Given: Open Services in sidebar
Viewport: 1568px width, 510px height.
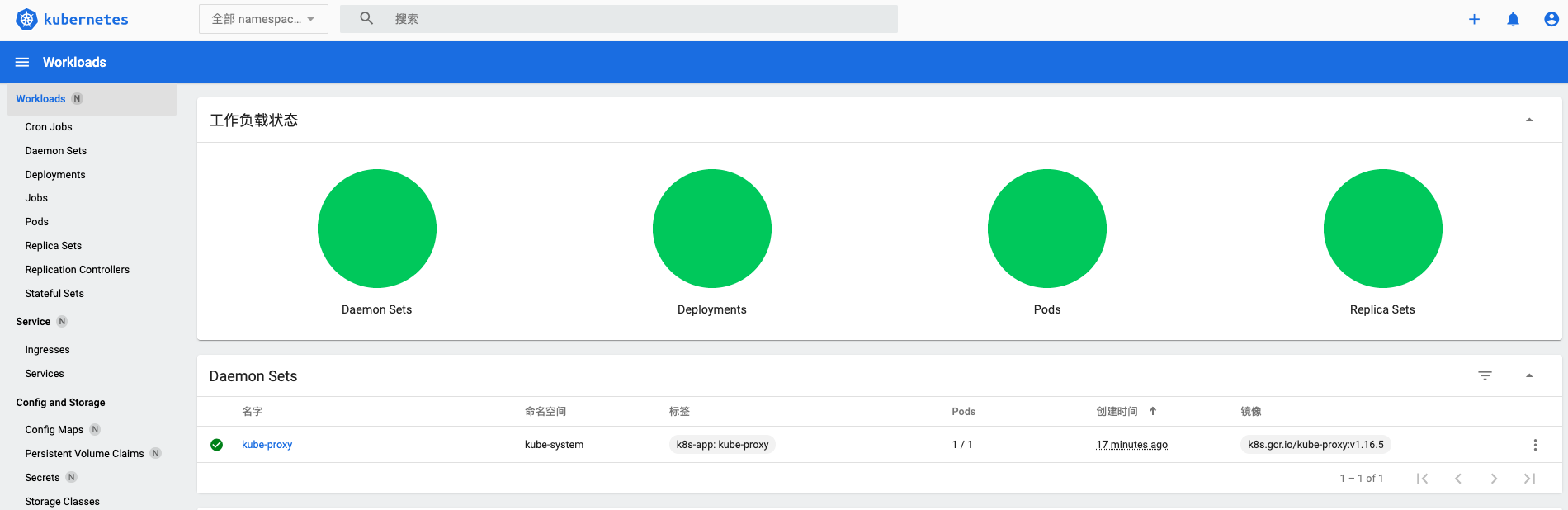Looking at the screenshot, I should tap(45, 374).
